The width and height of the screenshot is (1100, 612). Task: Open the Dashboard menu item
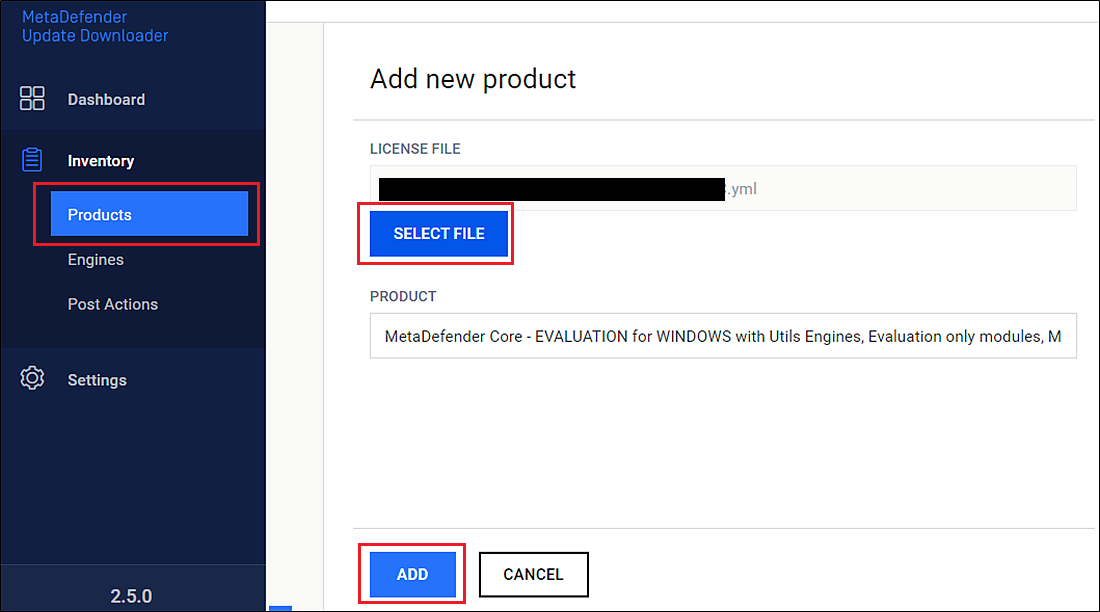coord(106,100)
